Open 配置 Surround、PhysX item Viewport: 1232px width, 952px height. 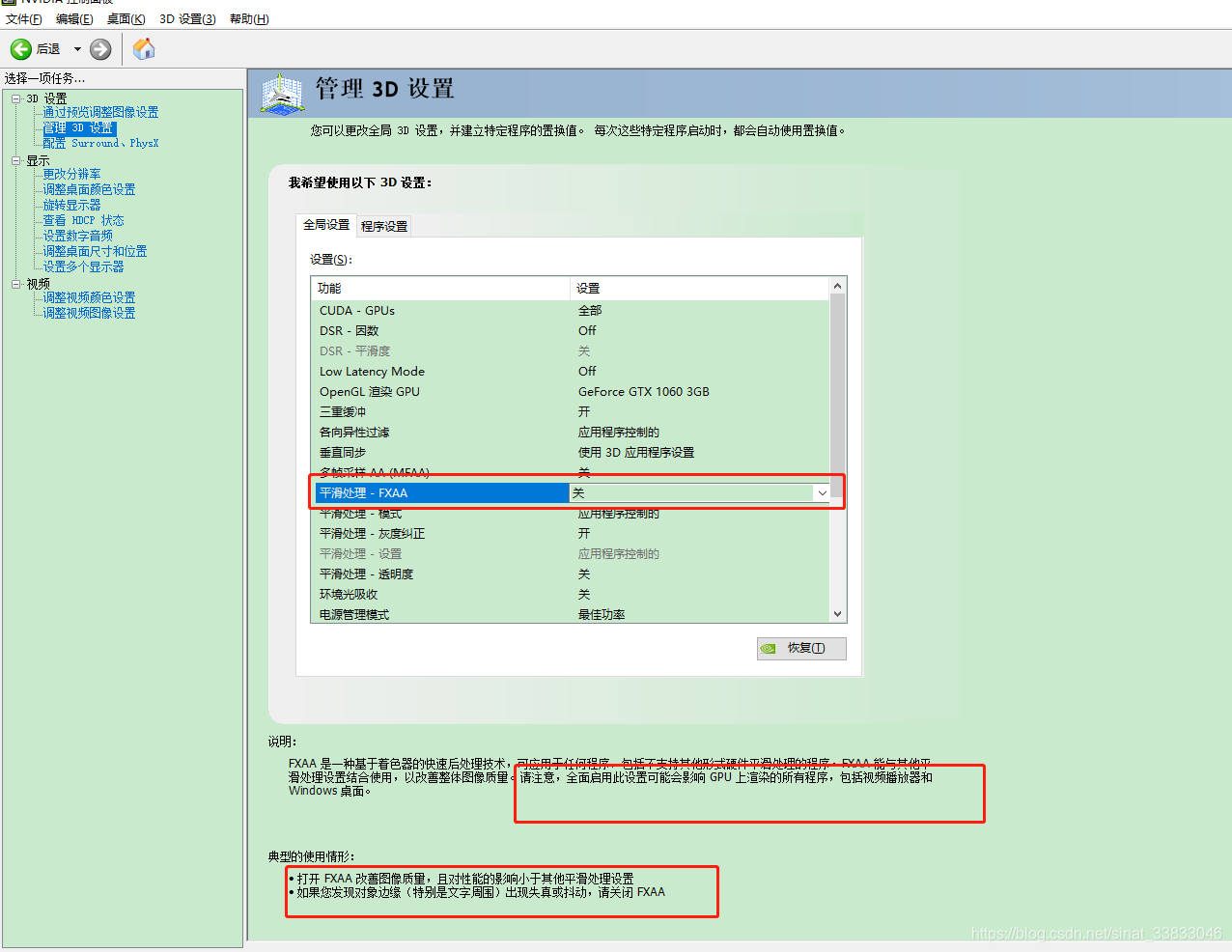pos(100,143)
